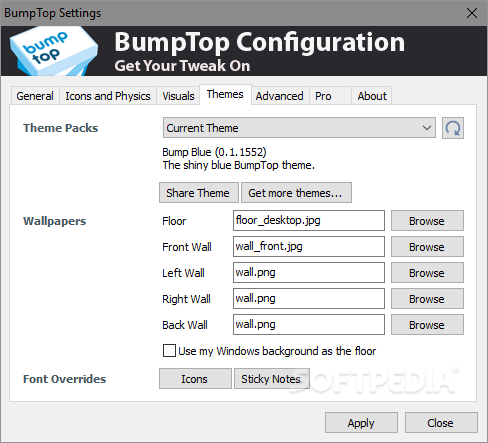Click Get more themes button

point(296,193)
